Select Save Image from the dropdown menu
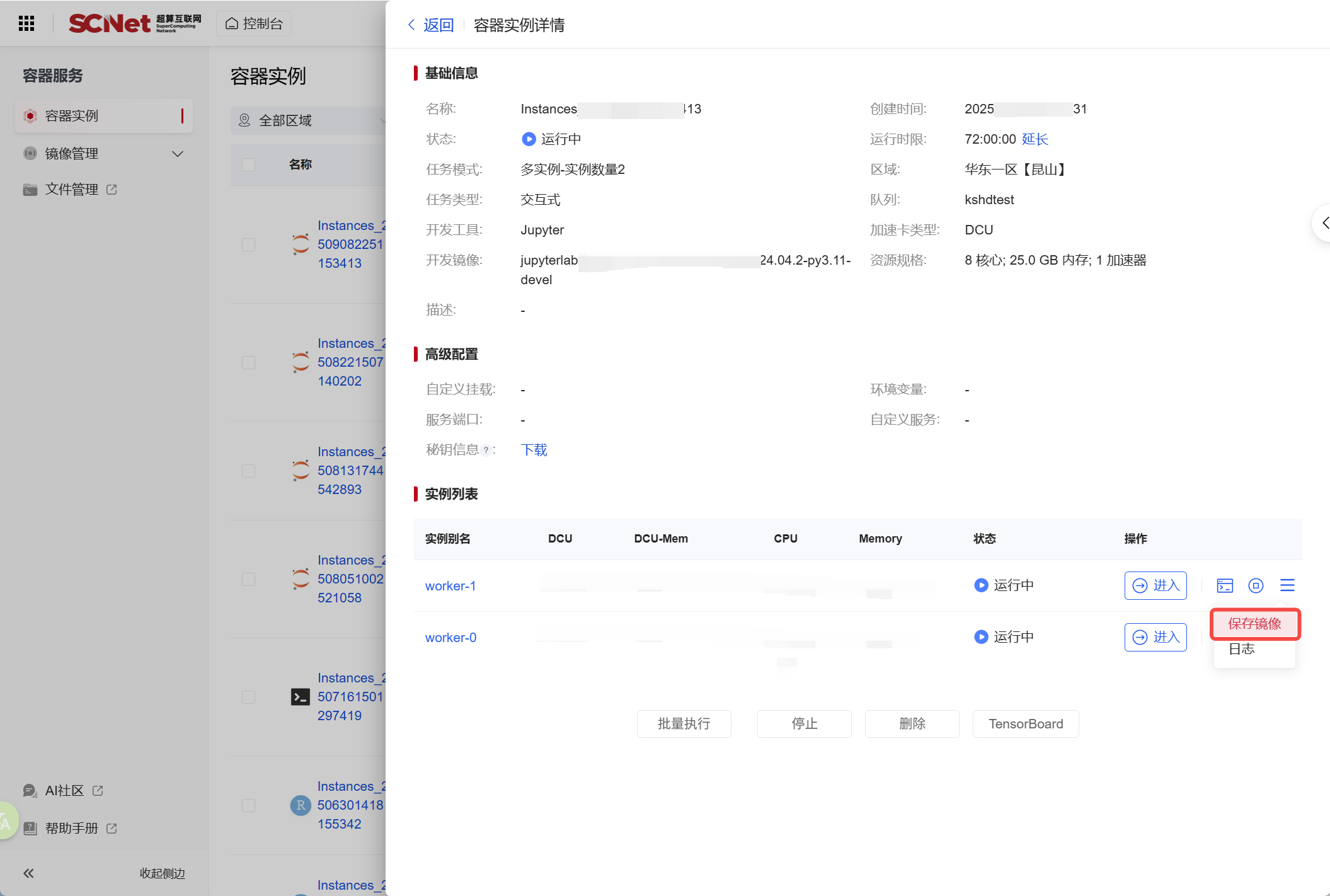 (1254, 624)
